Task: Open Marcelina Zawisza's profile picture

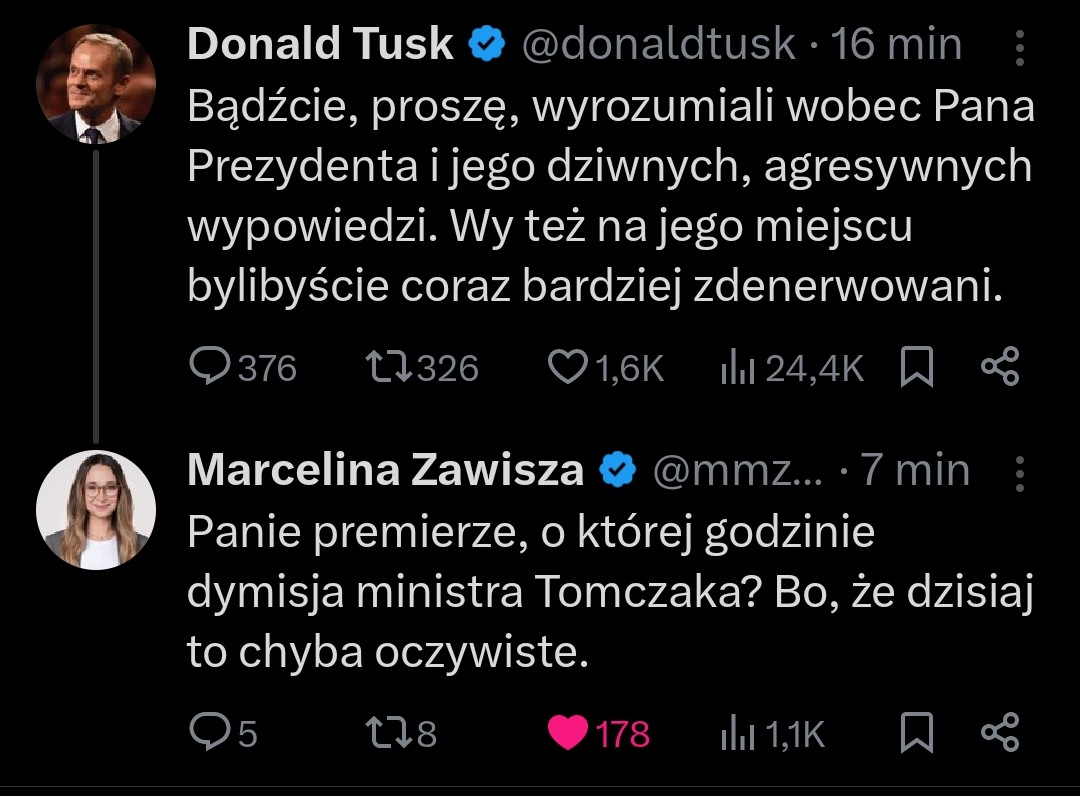Action: pos(96,510)
